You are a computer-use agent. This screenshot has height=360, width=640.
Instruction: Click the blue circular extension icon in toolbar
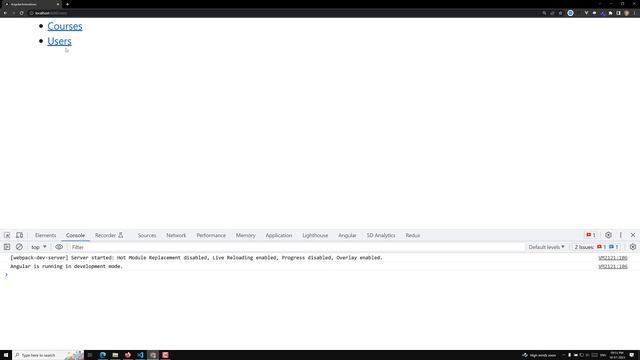pos(570,13)
